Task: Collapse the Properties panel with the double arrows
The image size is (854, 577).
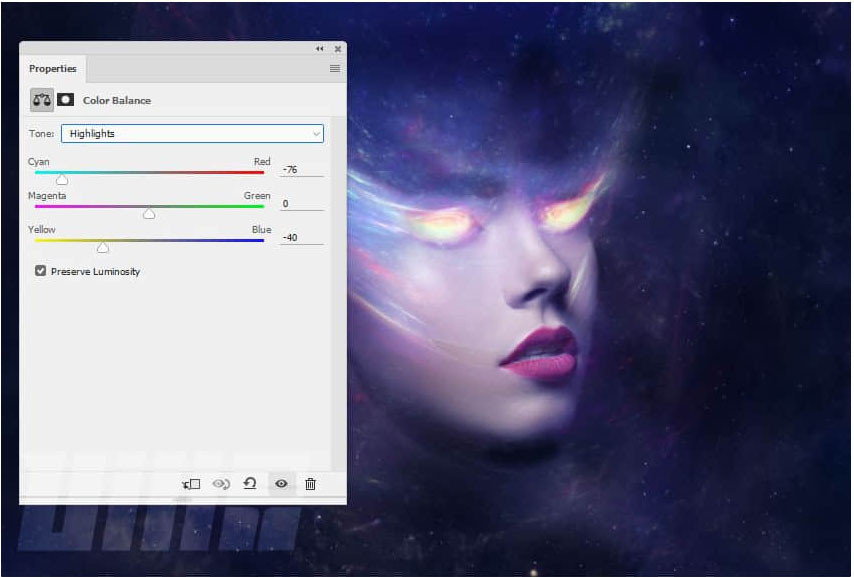Action: click(320, 49)
